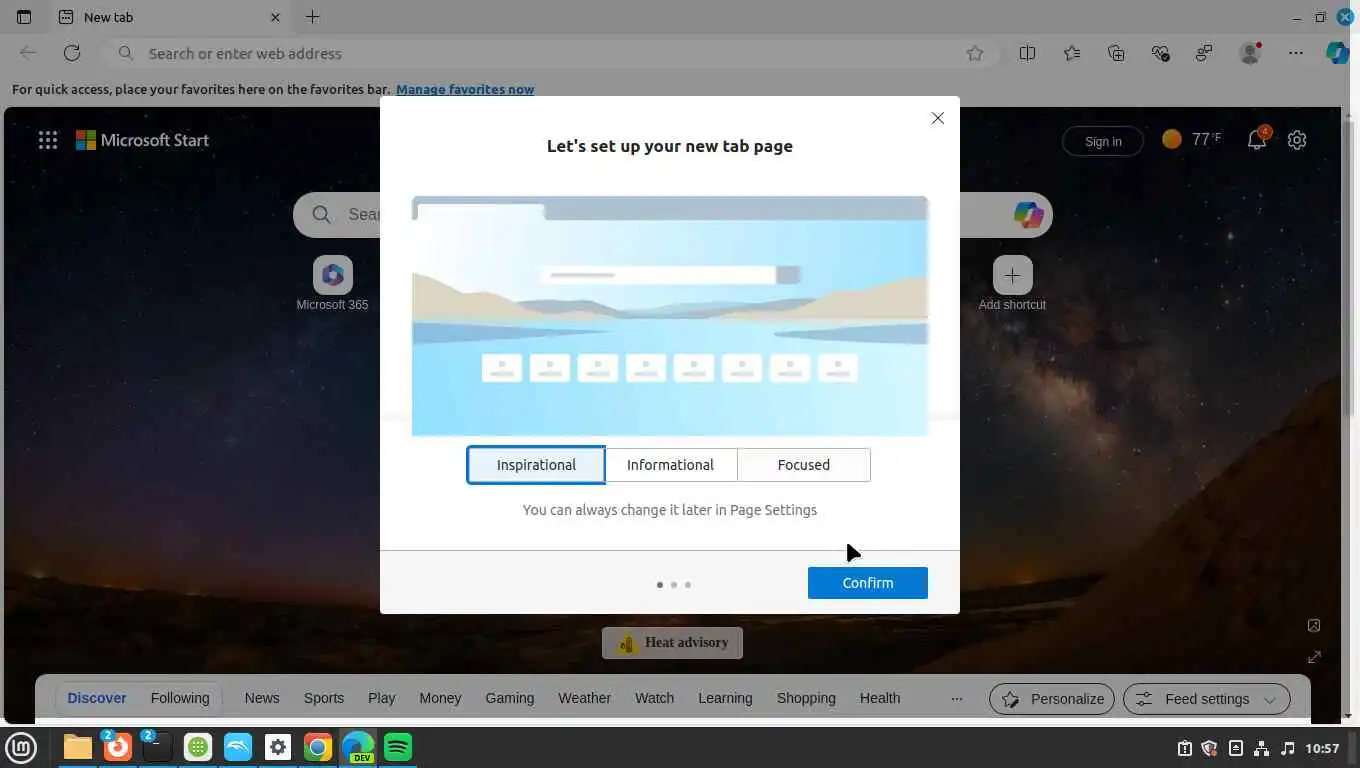Open the Sports feed category

point(324,698)
